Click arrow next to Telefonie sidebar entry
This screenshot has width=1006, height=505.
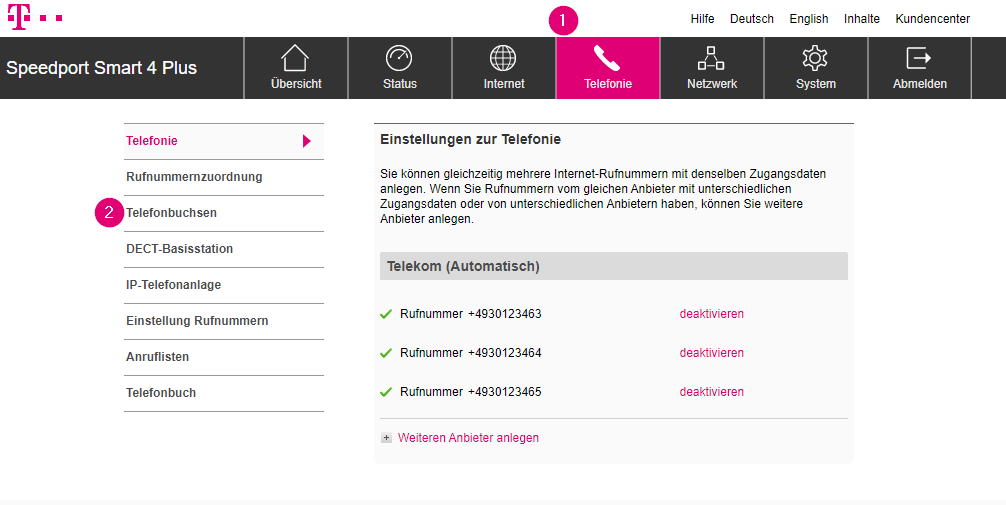point(307,141)
